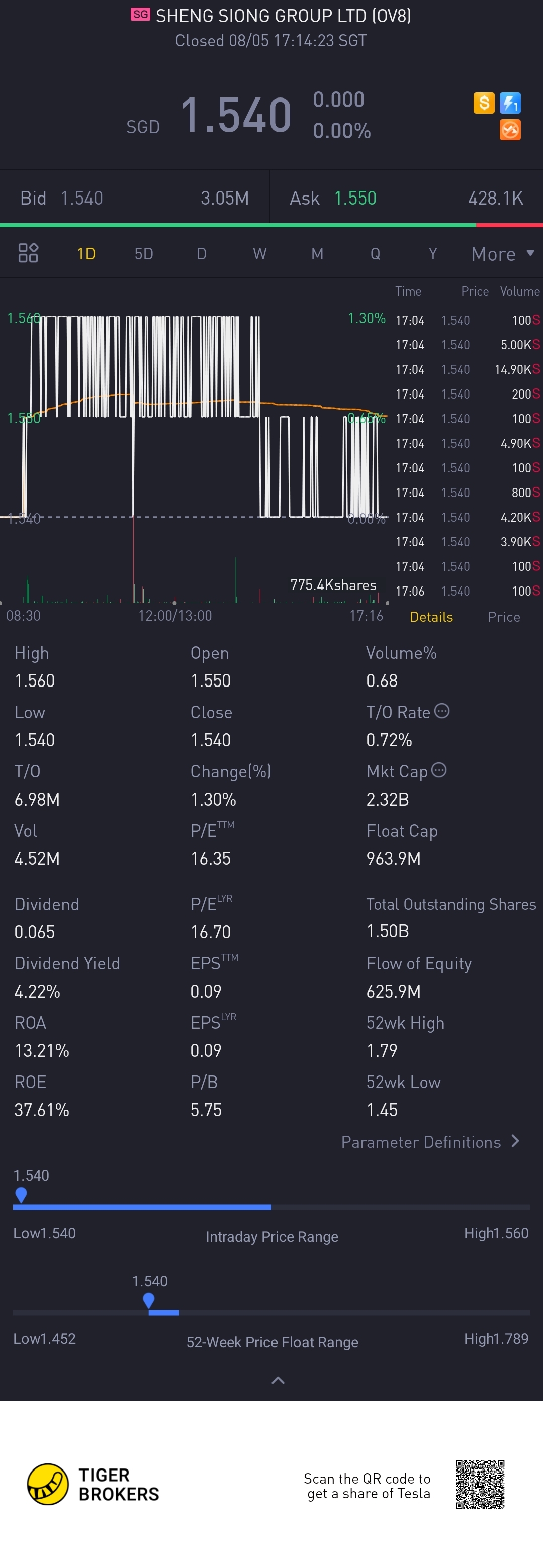Switch the trades panel to Price
Image resolution: width=543 pixels, height=1568 pixels.
coord(503,617)
